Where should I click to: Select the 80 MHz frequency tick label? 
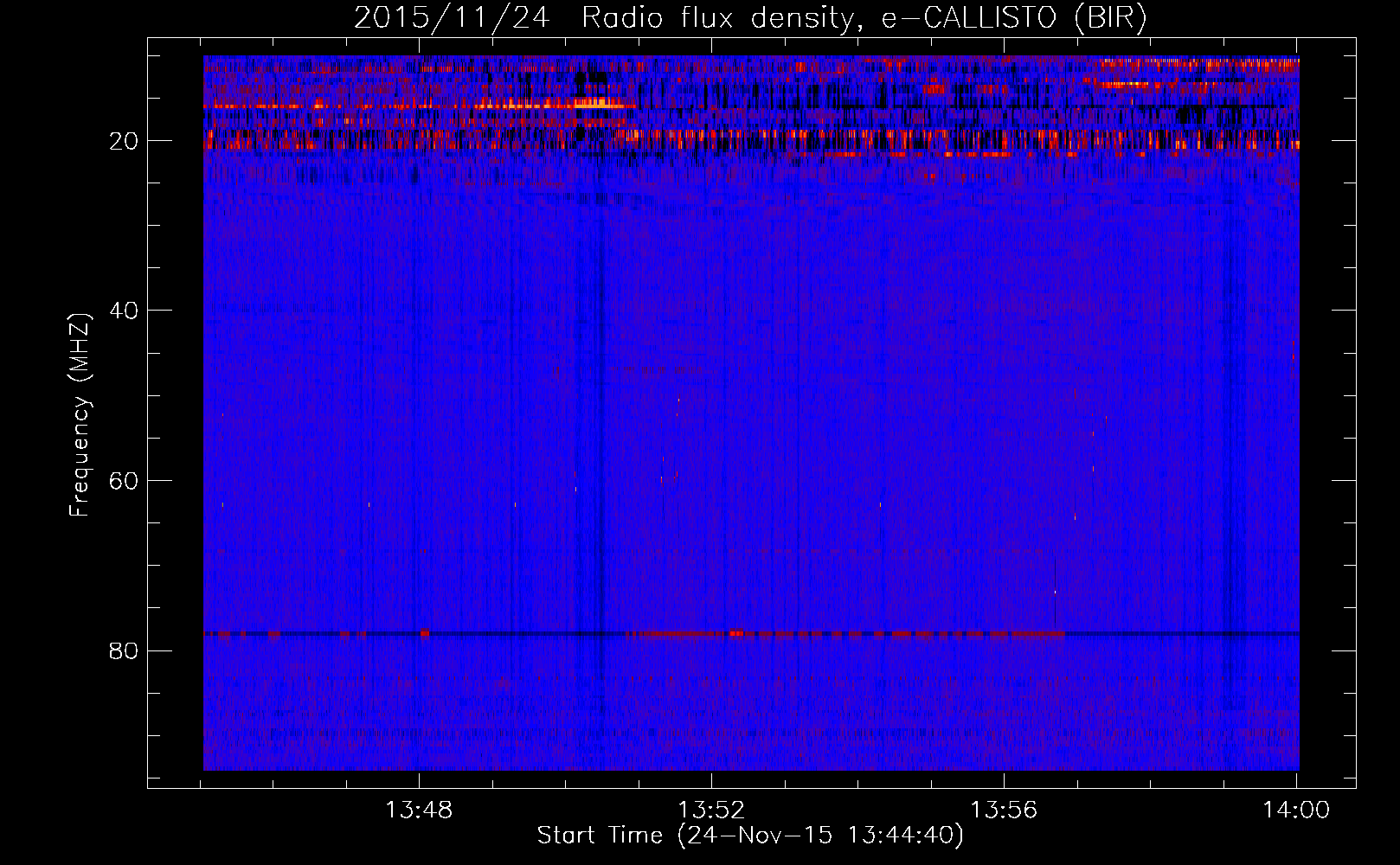124,650
